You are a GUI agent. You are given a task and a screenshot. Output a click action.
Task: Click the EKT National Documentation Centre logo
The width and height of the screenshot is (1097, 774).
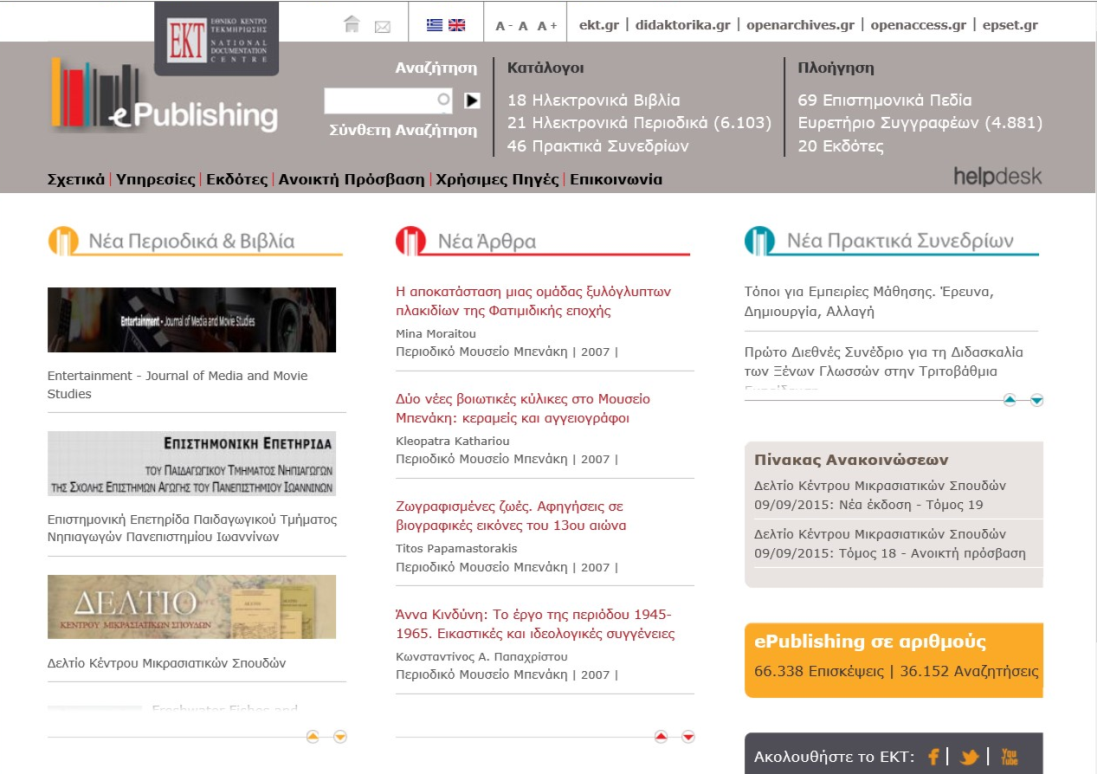(x=216, y=39)
